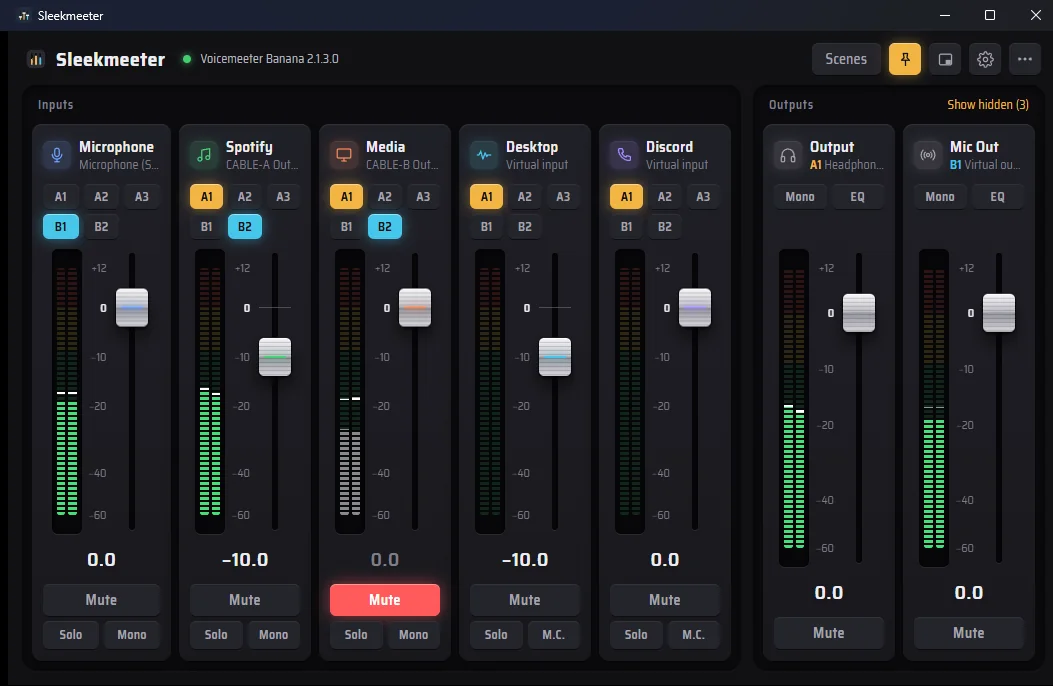Set Media strip to Mono
The image size is (1053, 686).
[414, 634]
